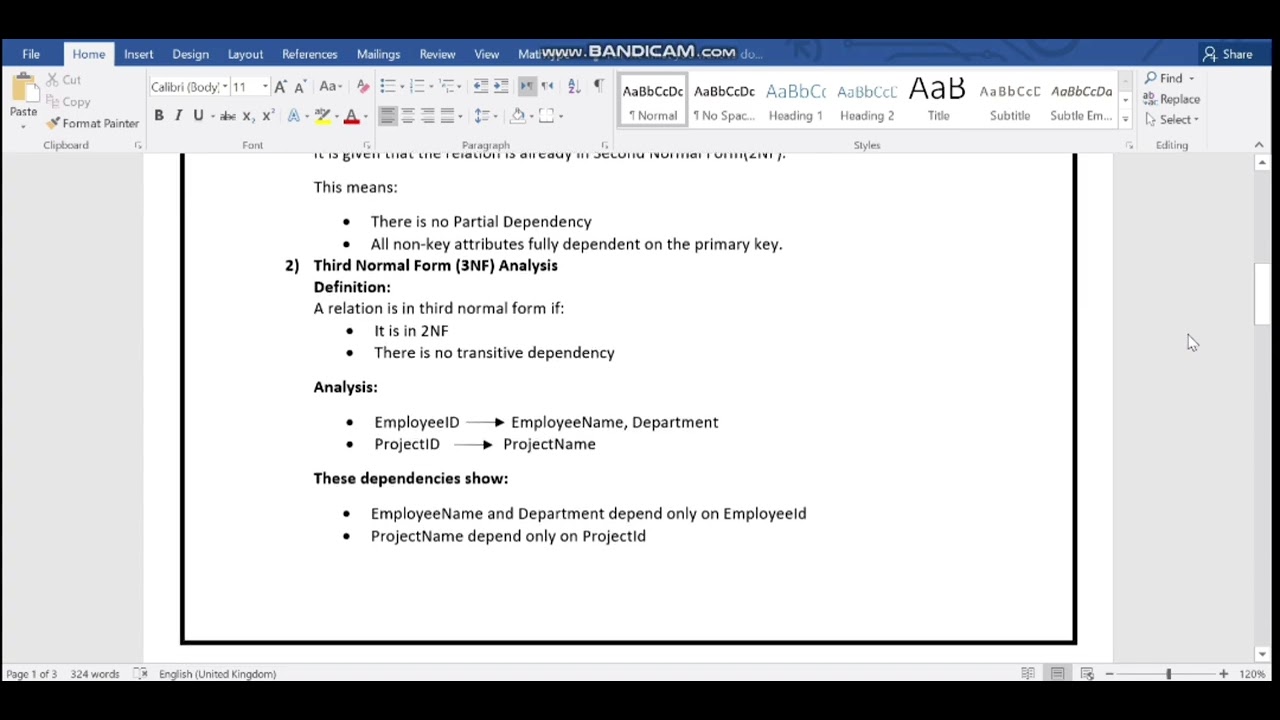Cut the selected text
Viewport: 1280px width, 720px height.
[x=63, y=80]
